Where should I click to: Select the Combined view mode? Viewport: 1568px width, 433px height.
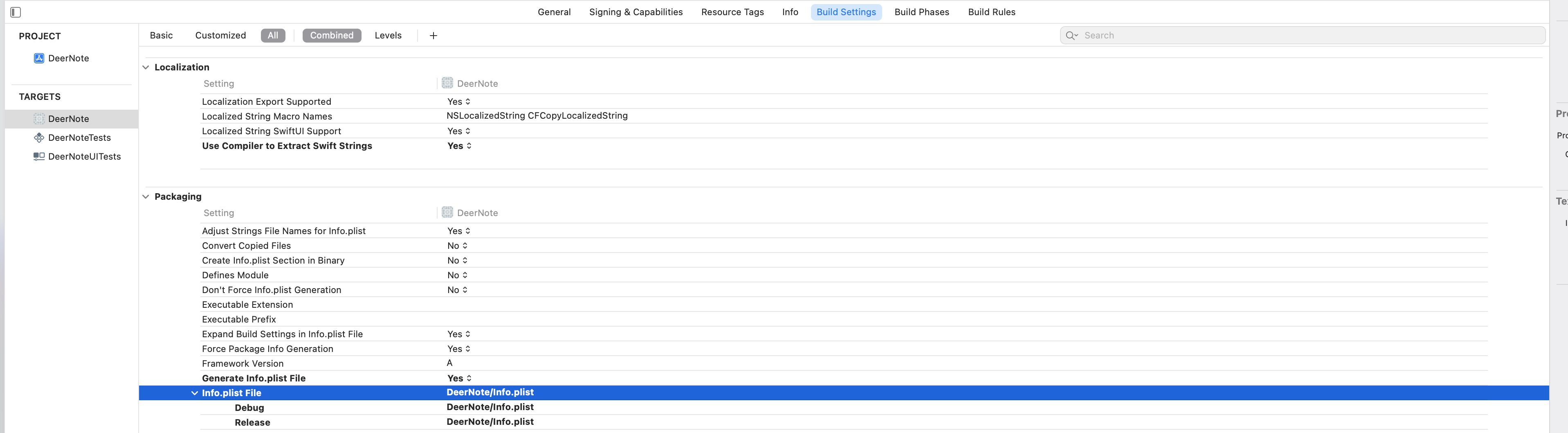(x=332, y=35)
